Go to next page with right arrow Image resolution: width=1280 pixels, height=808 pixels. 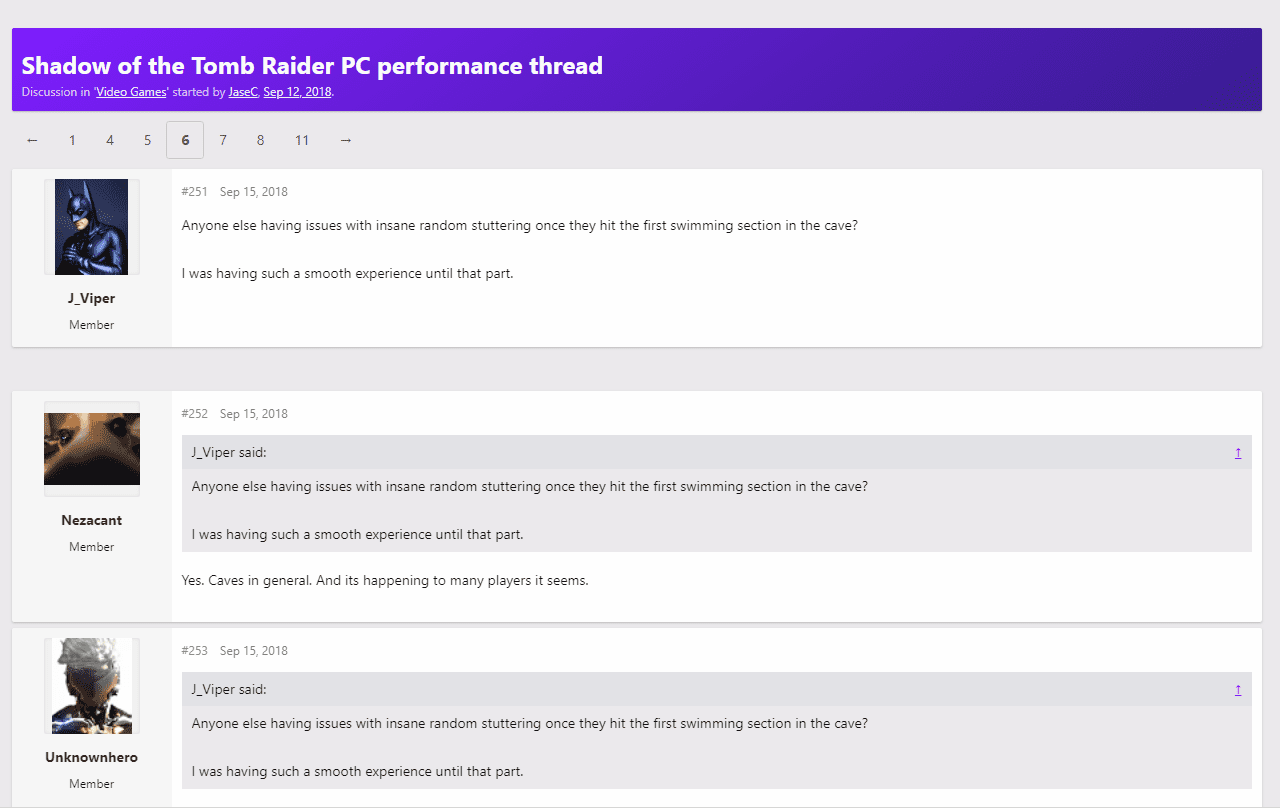coord(346,140)
